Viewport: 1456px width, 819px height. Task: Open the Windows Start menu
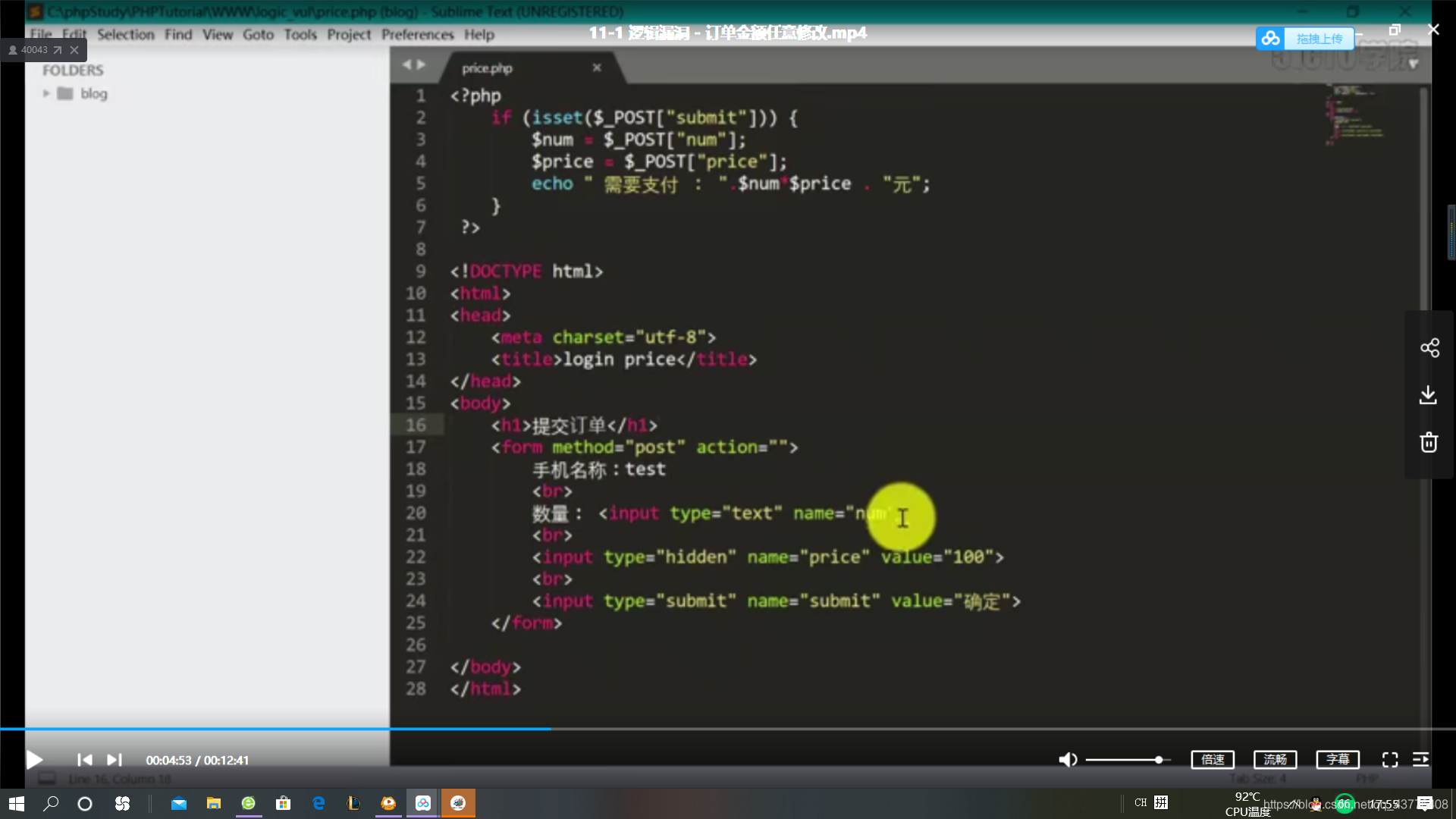17,803
